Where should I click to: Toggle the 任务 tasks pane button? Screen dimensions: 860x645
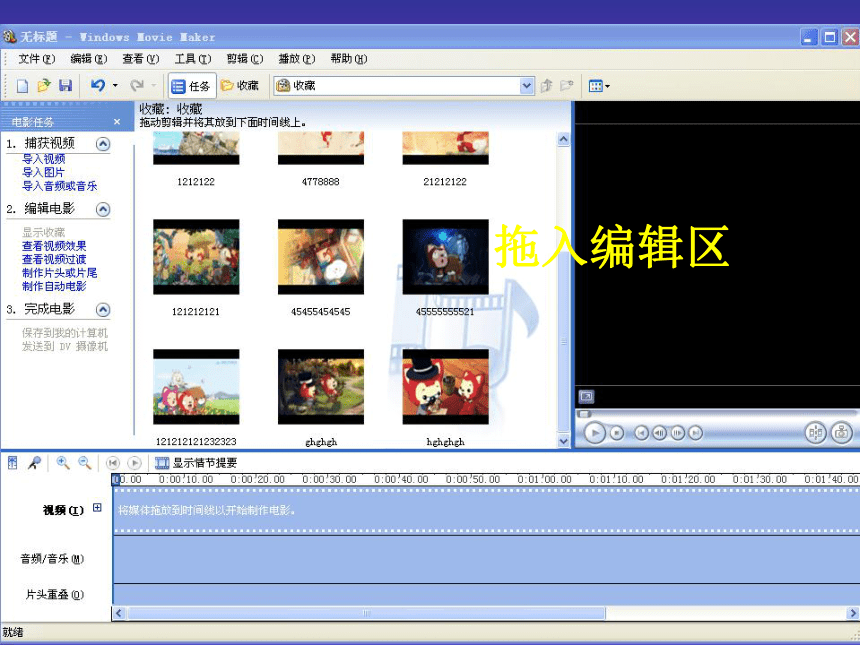point(192,86)
